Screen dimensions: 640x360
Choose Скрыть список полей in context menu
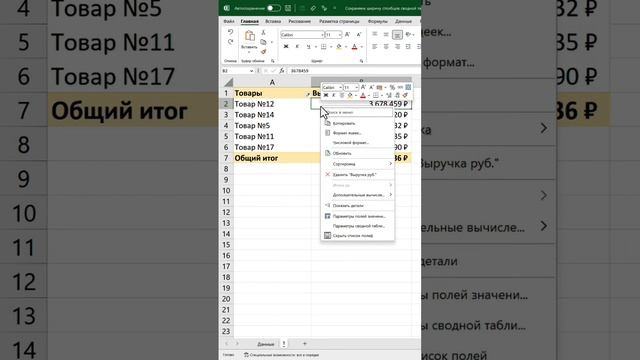pyautogui.click(x=358, y=236)
